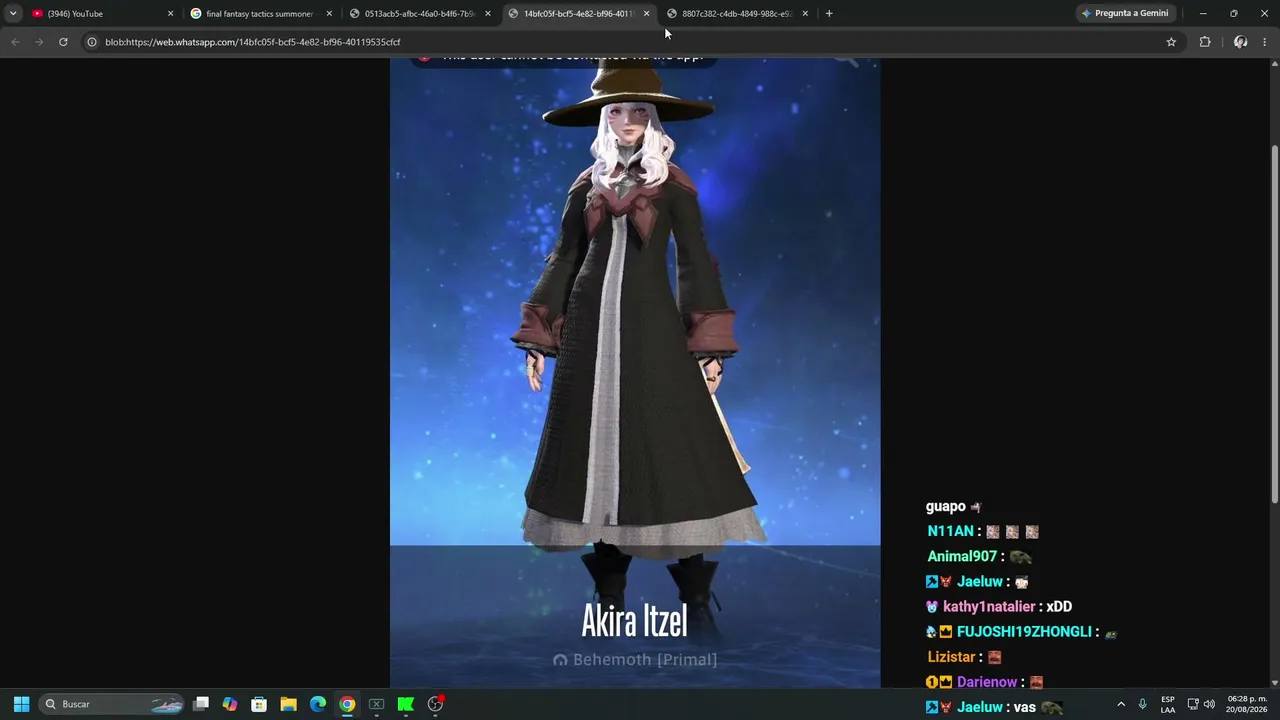Open OBS Studio from the taskbar

coord(435,704)
